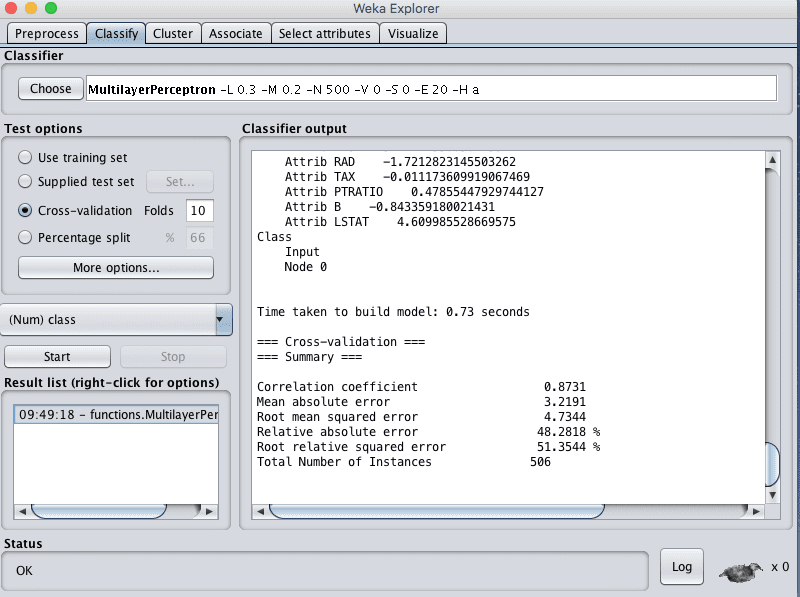Click the Attrib B weight line
Image resolution: width=800 pixels, height=597 pixels.
(x=389, y=207)
